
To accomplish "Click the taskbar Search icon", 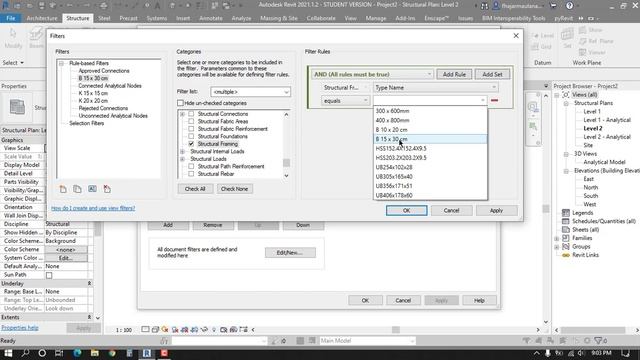I will [25, 353].
